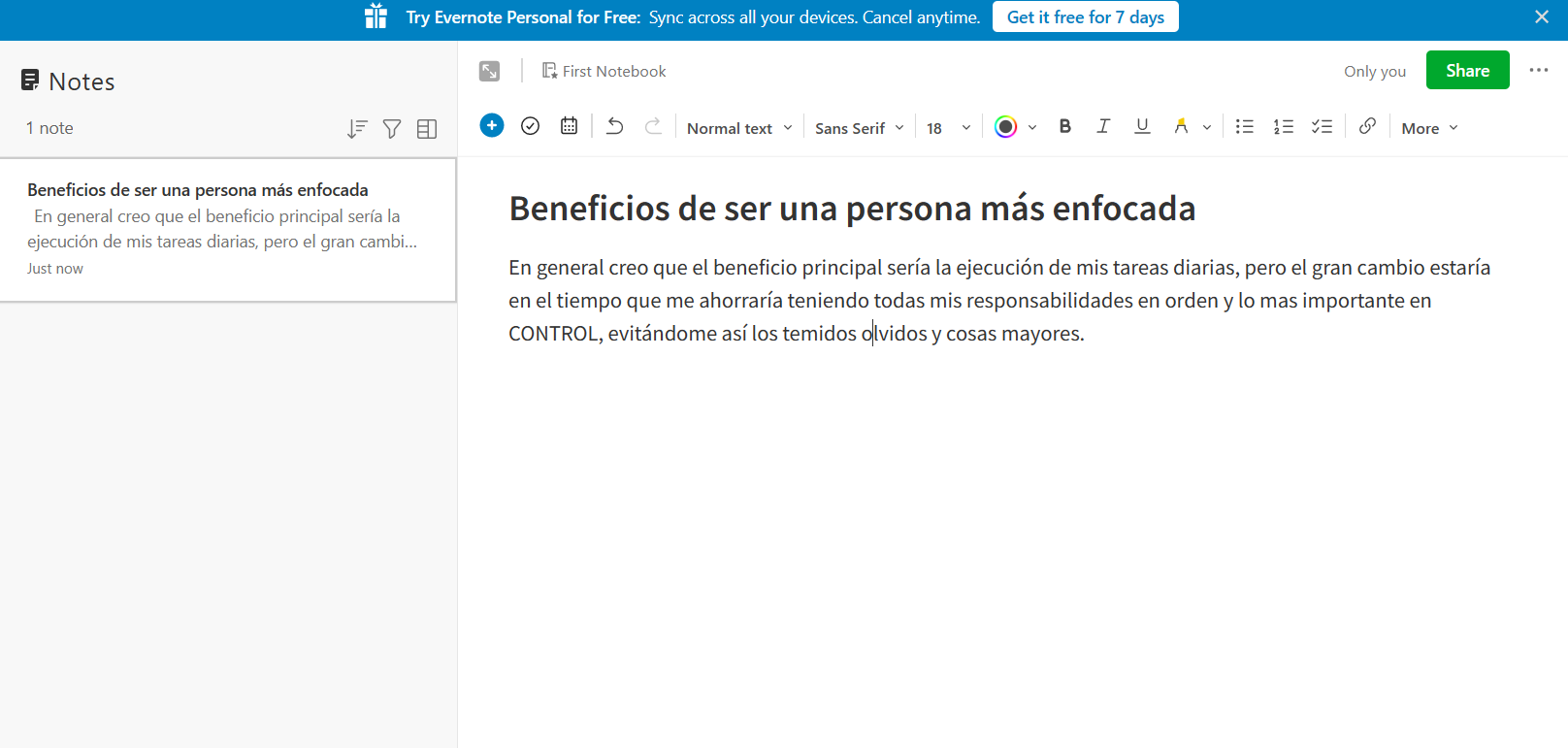Open First Notebook link
The height and width of the screenshot is (748, 1568).
click(604, 71)
